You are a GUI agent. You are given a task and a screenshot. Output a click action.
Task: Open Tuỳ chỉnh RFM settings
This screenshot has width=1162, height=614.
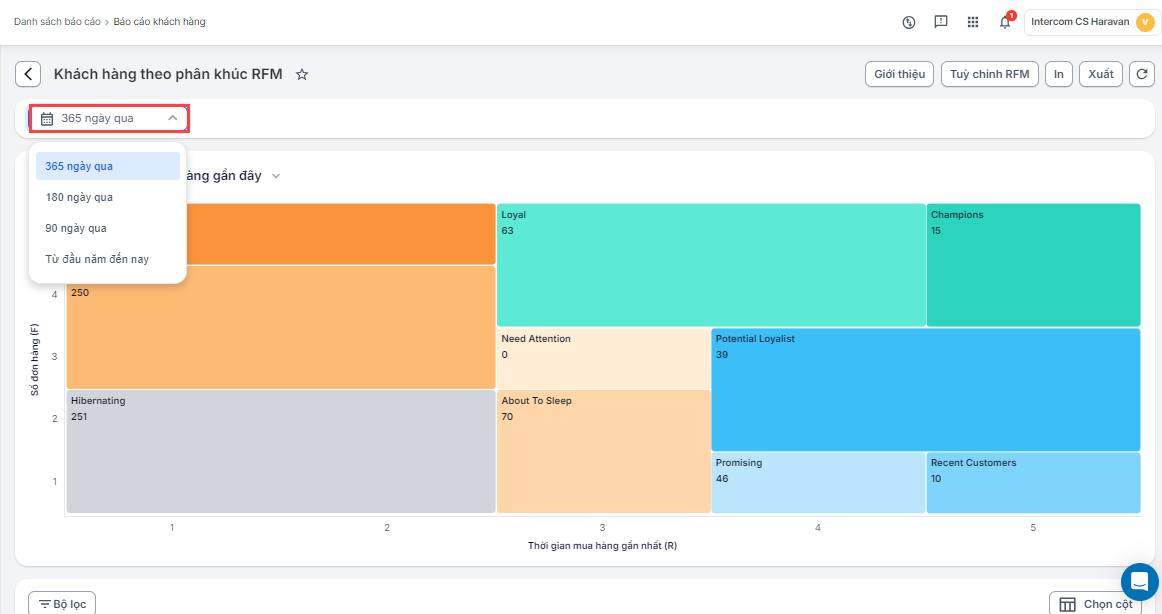point(989,74)
